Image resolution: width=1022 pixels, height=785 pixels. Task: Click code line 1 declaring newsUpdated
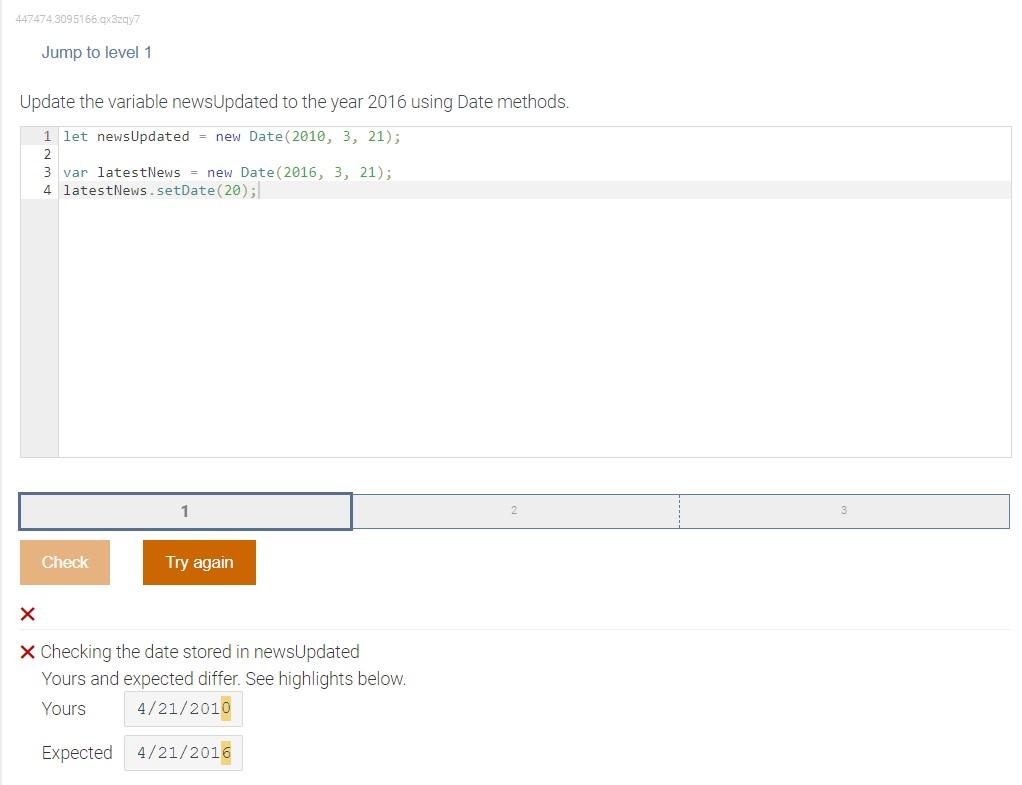pyautogui.click(x=231, y=136)
